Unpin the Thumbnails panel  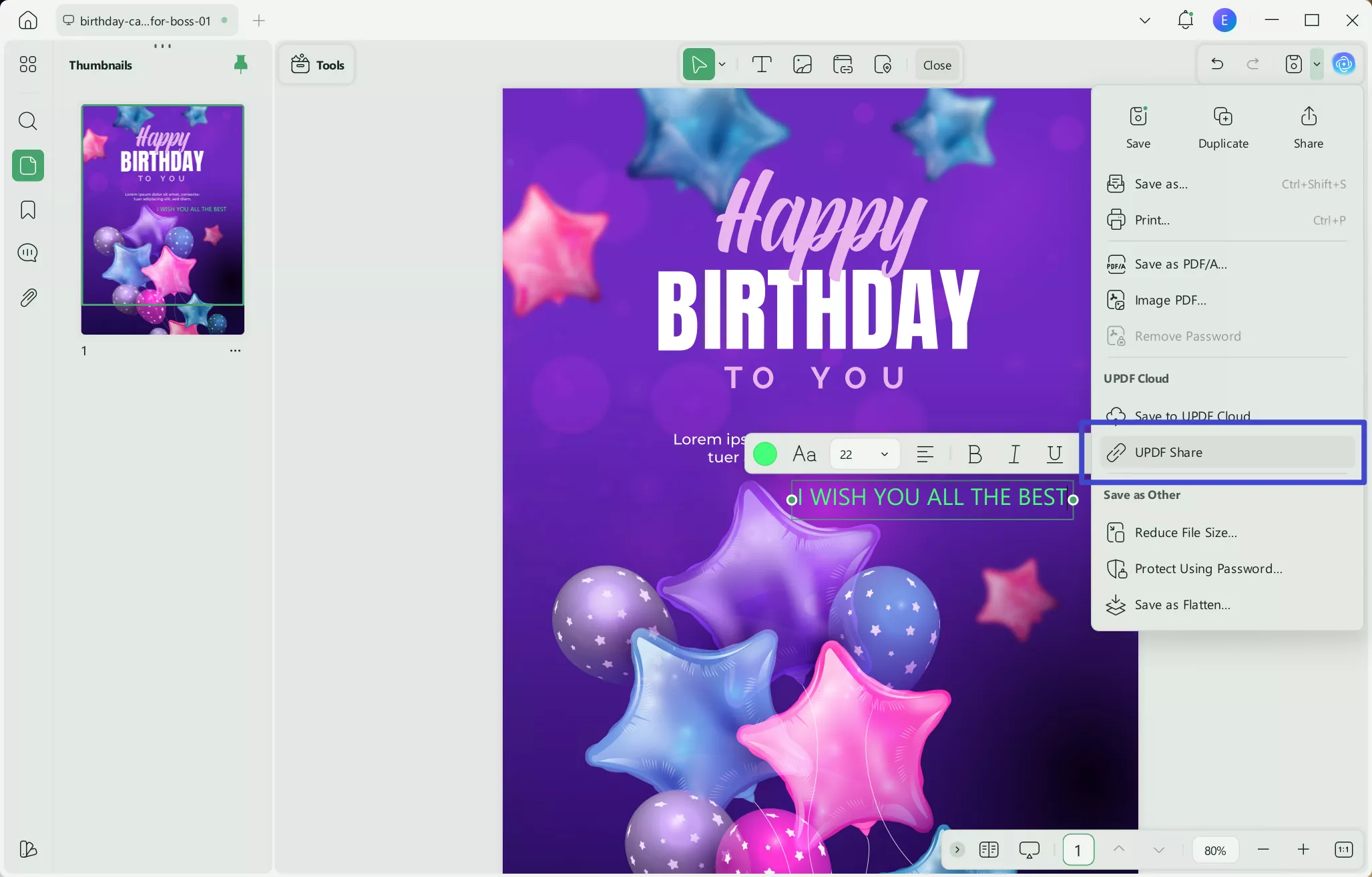click(241, 64)
